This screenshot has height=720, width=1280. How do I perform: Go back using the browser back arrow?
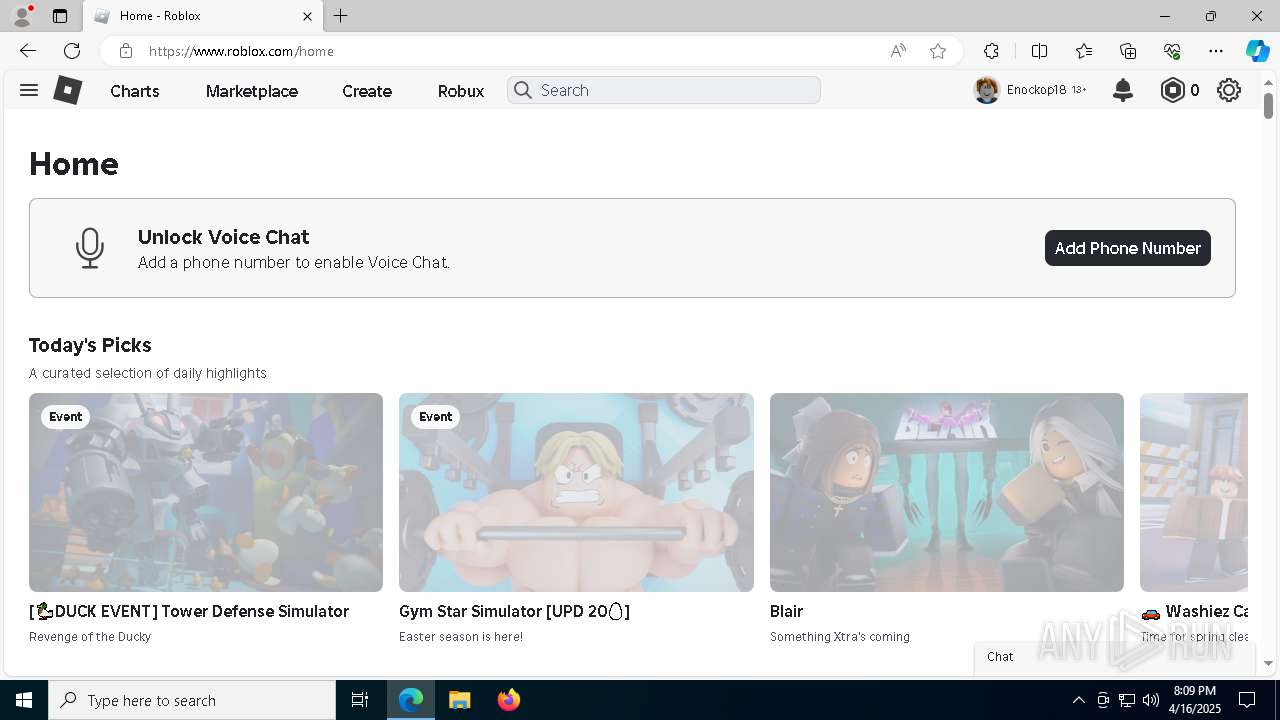pyautogui.click(x=28, y=51)
